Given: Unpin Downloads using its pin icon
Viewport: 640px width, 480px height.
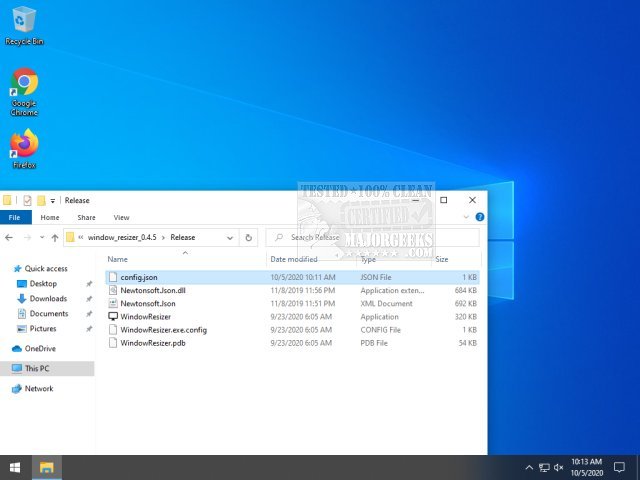Looking at the screenshot, I should (89, 299).
